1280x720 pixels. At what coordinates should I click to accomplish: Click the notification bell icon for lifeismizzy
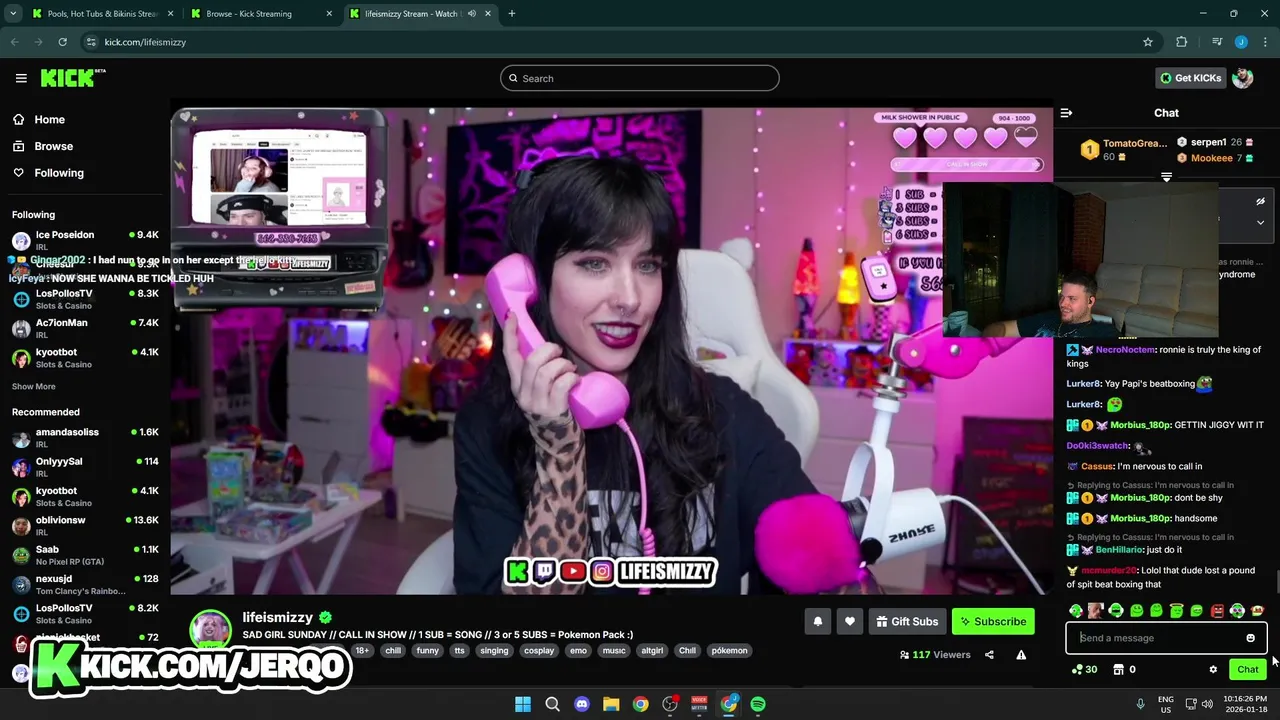pyautogui.click(x=817, y=621)
